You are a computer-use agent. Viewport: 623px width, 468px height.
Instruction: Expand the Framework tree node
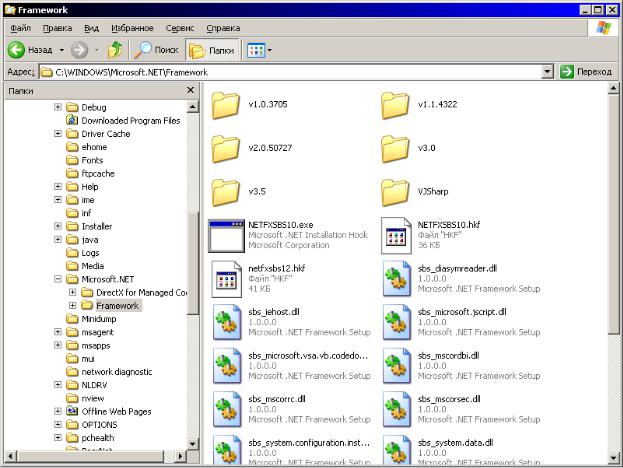[72, 306]
